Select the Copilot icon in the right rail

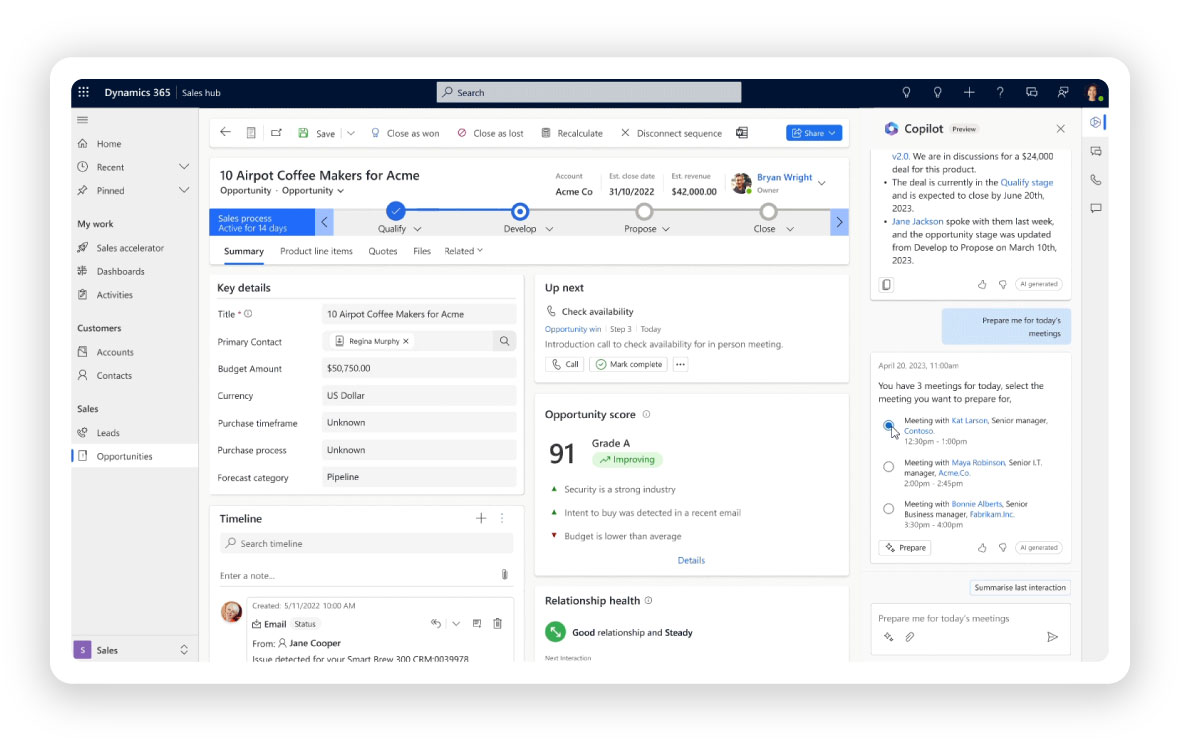point(1096,122)
